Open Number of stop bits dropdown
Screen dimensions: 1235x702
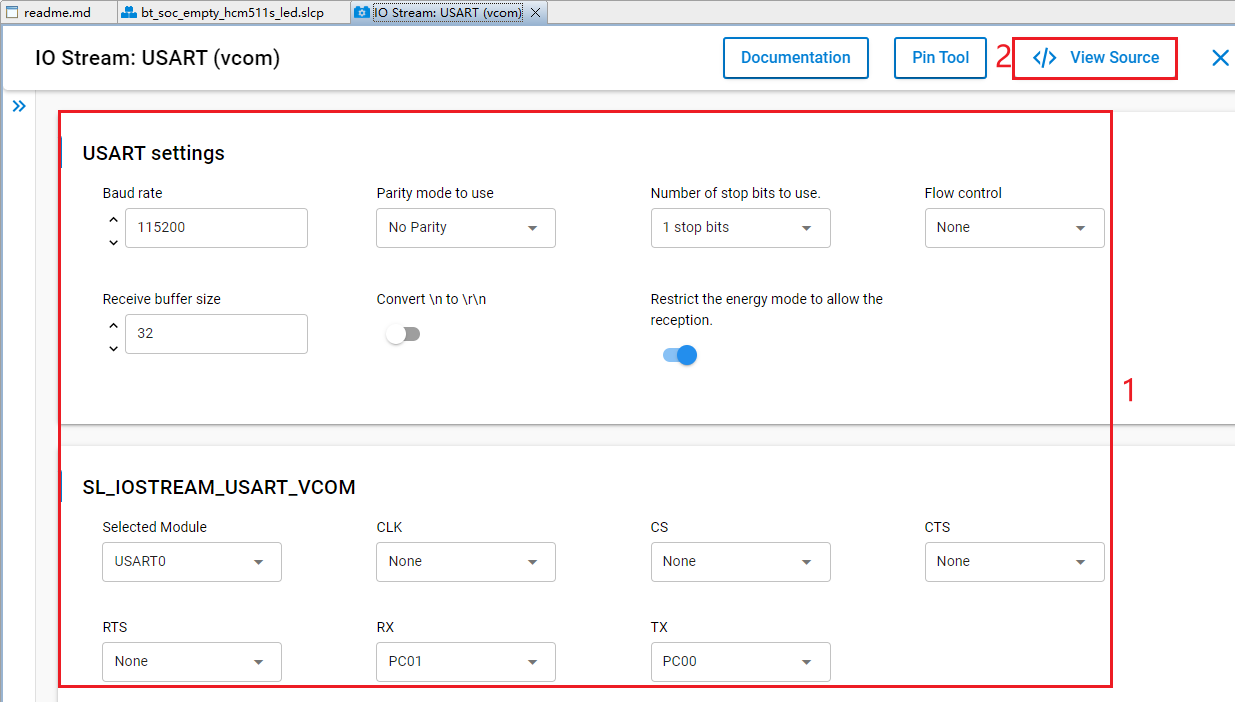pyautogui.click(x=739, y=228)
